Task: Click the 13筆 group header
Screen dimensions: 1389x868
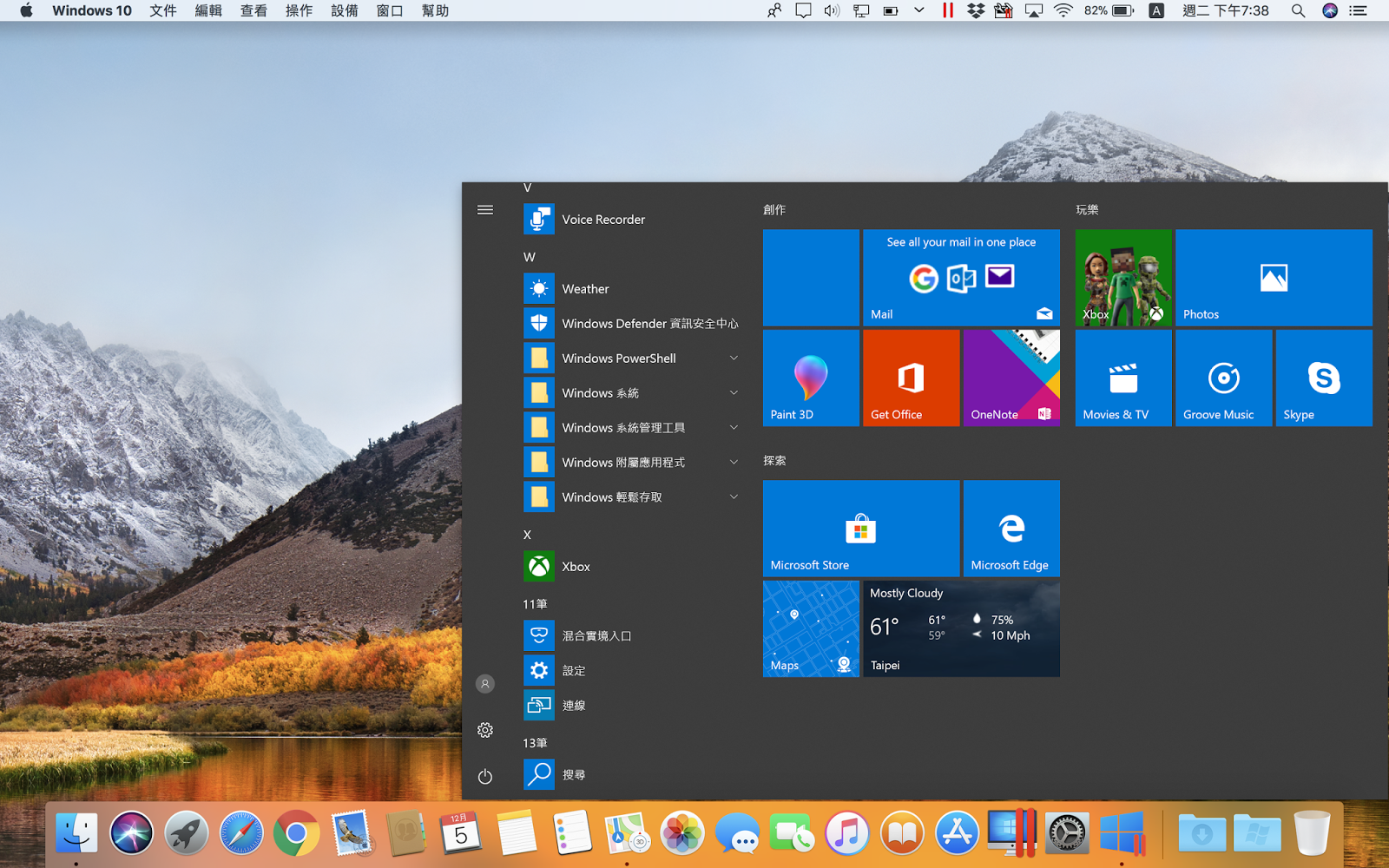Action: coord(535,743)
